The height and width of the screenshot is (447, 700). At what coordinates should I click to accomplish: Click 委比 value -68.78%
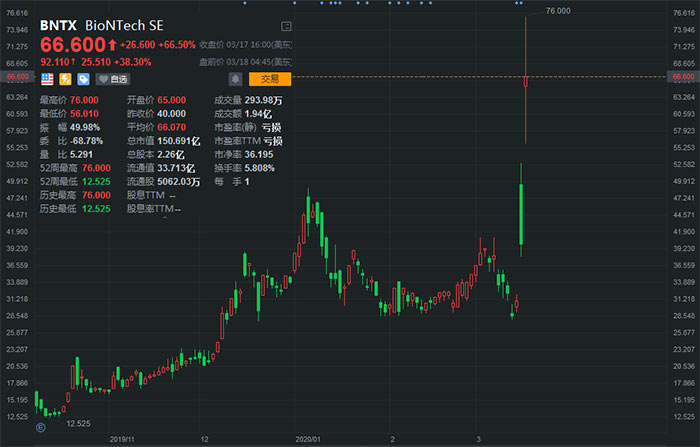(86, 141)
